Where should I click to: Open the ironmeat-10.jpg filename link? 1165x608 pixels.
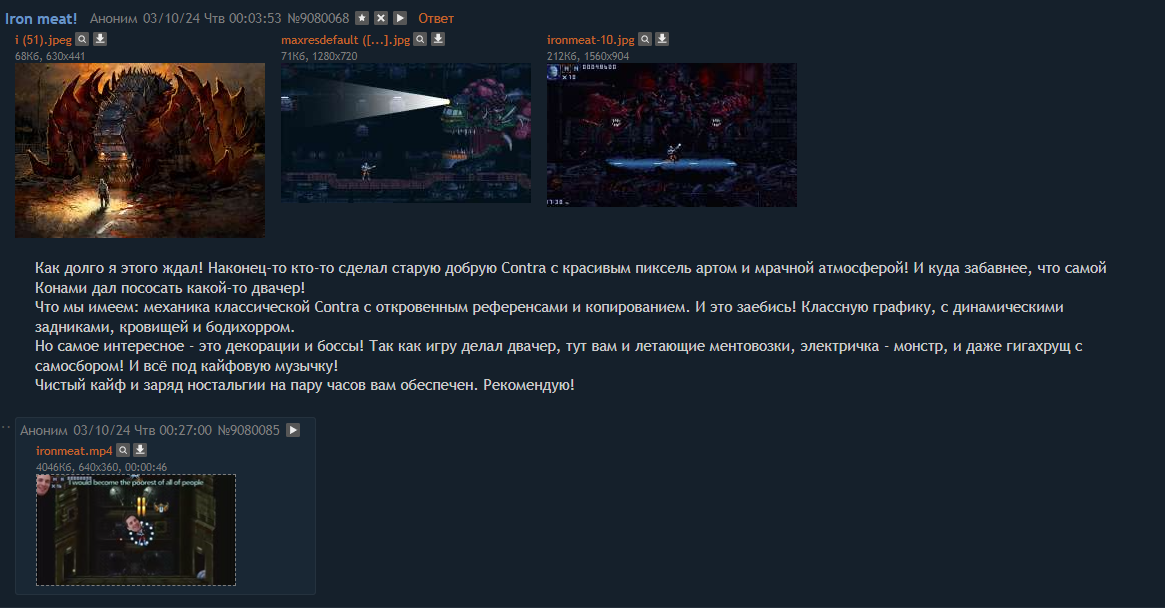point(591,40)
